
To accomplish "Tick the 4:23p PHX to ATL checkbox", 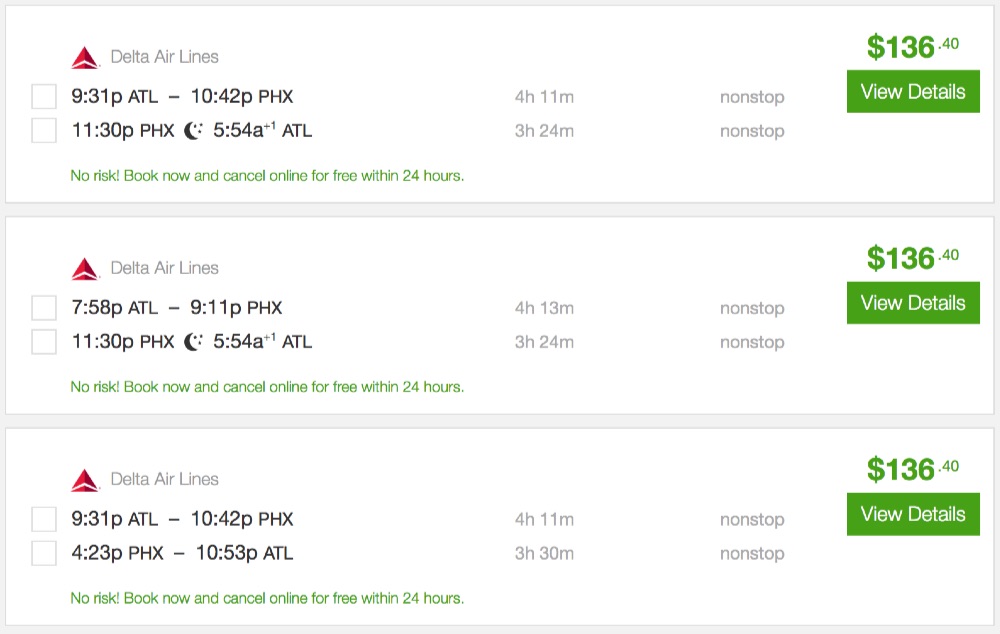I will (x=44, y=553).
